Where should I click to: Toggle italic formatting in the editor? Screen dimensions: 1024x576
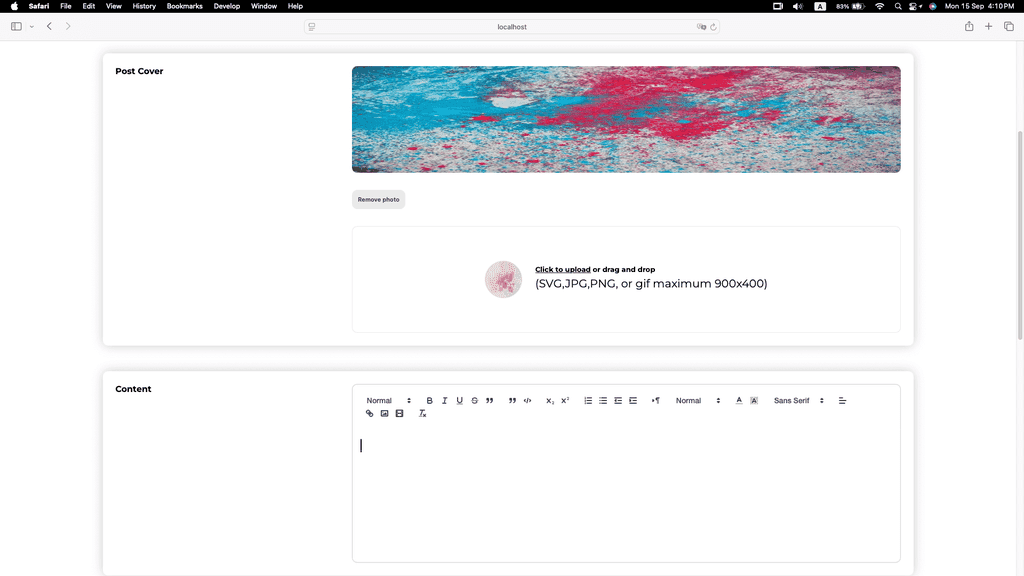(444, 400)
